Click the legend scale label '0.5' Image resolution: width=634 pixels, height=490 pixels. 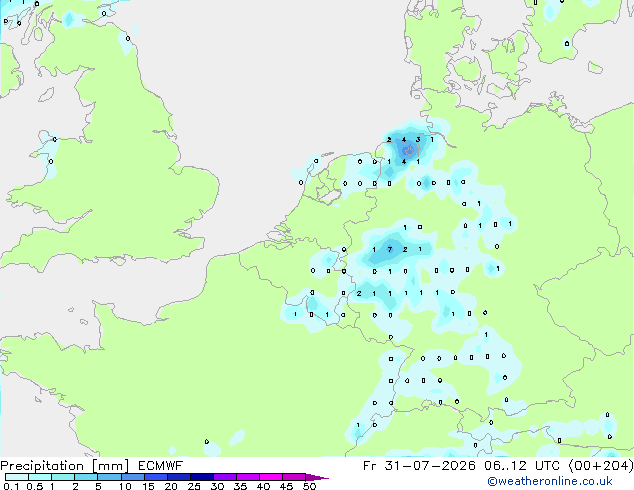(x=35, y=486)
